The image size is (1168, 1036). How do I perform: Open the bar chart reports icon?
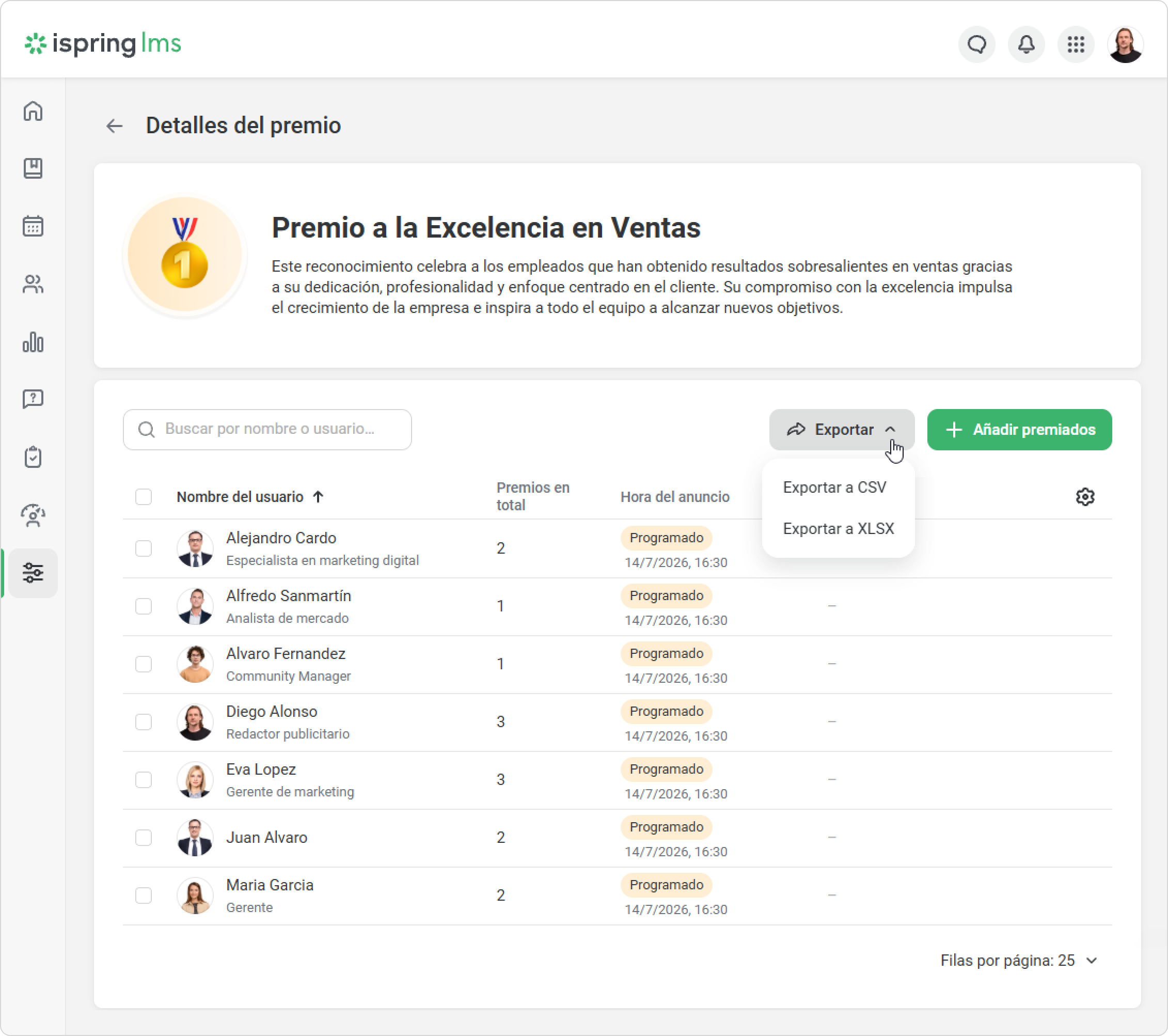click(x=33, y=342)
